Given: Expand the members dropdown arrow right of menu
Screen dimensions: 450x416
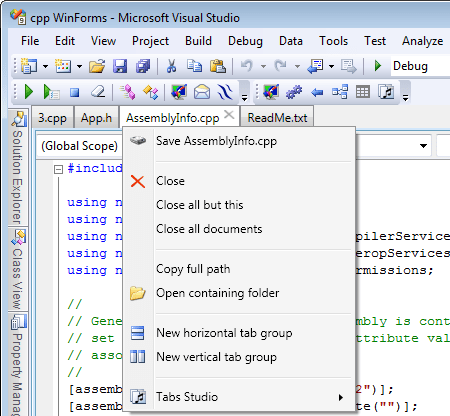Looking at the screenshot, I should click(423, 146).
